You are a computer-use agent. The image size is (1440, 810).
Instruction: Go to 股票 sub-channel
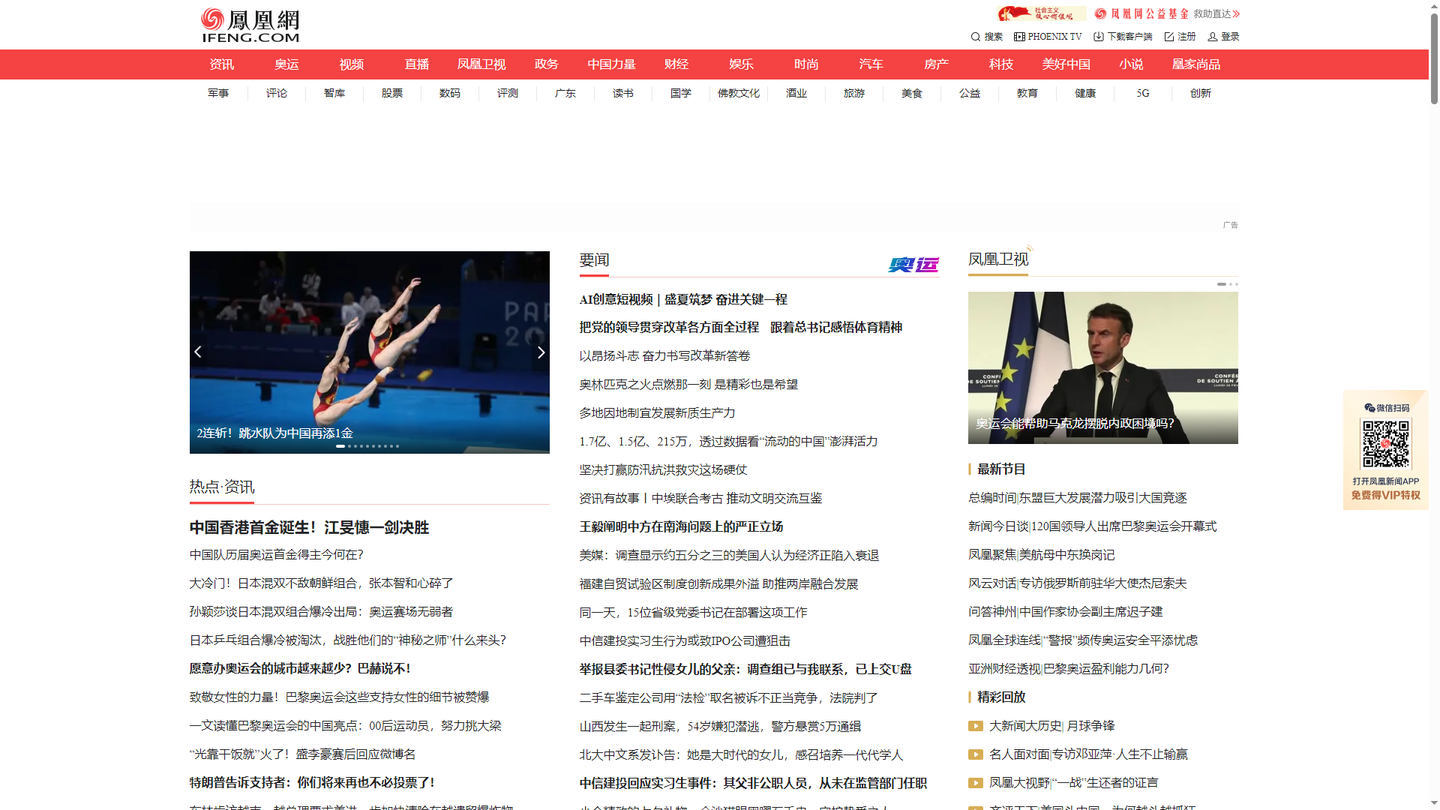tap(392, 93)
